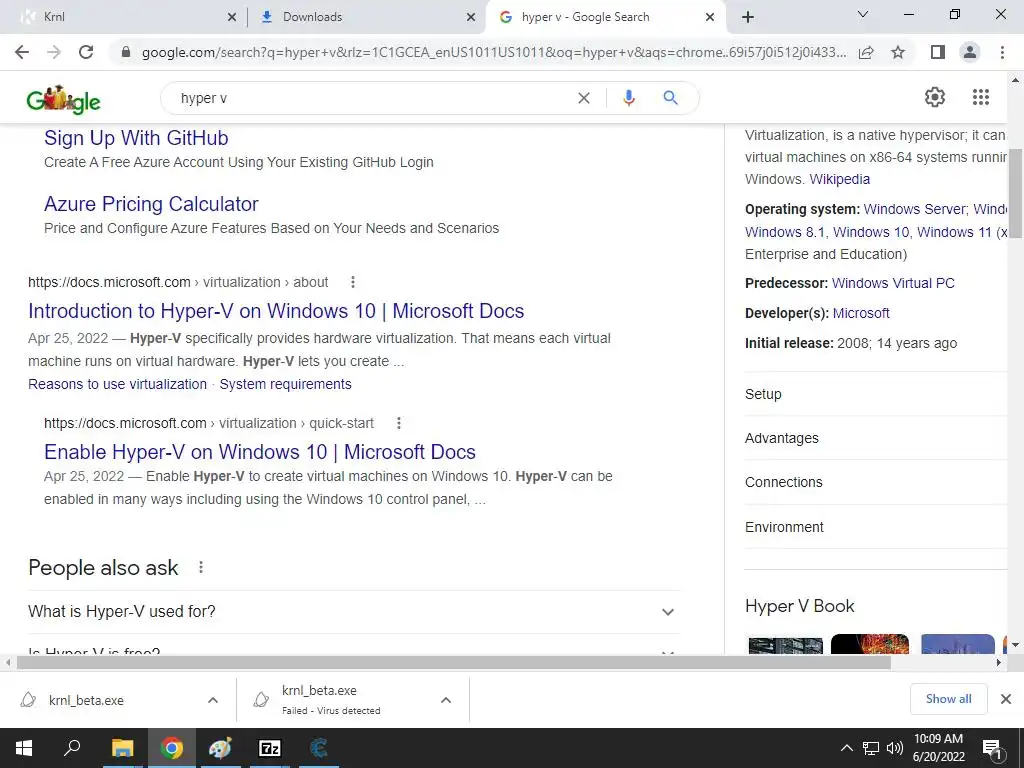Close the hyper v Google Search tab
Viewport: 1024px width, 768px height.
(x=710, y=17)
